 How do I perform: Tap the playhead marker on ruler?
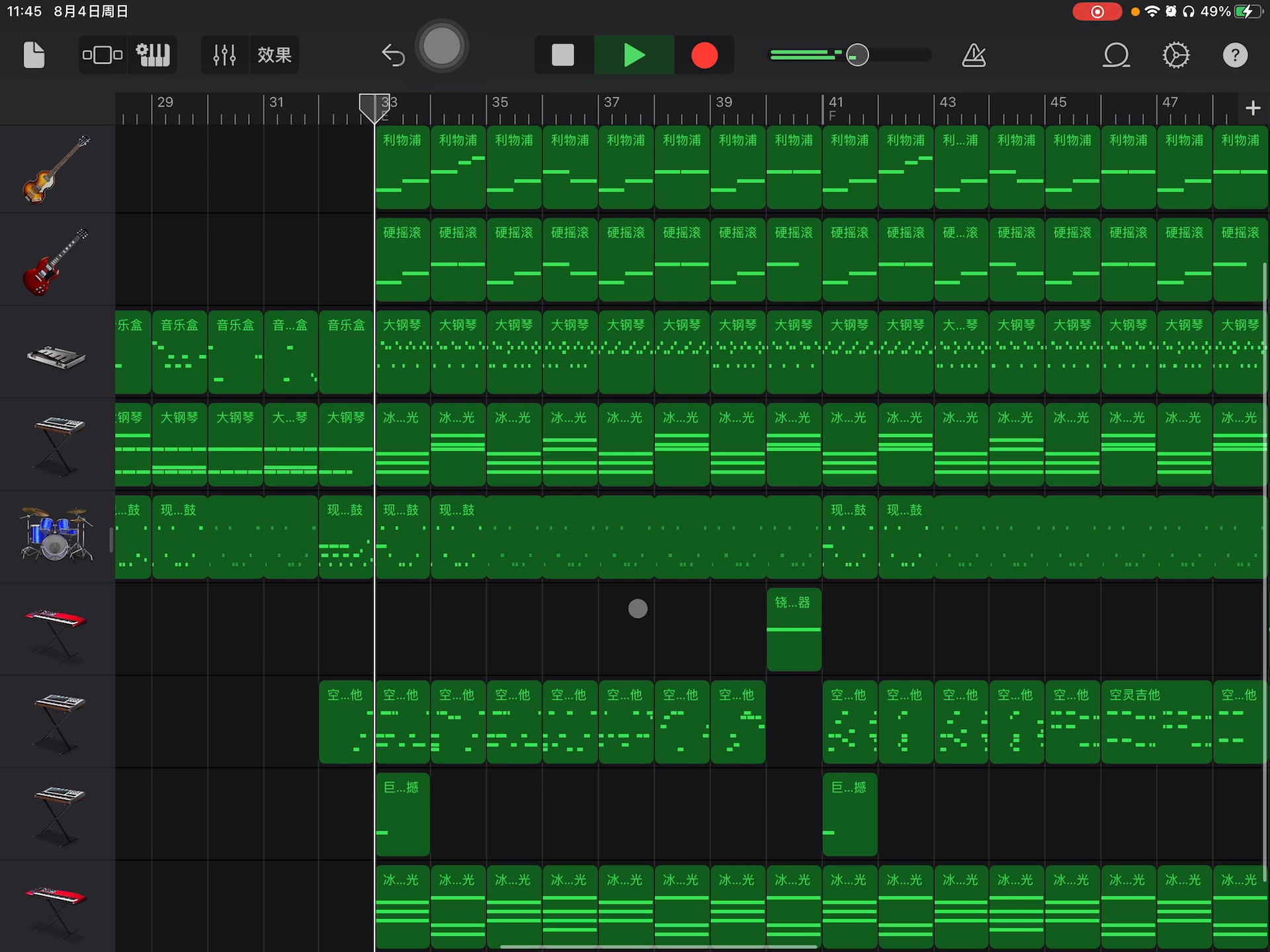(x=374, y=107)
